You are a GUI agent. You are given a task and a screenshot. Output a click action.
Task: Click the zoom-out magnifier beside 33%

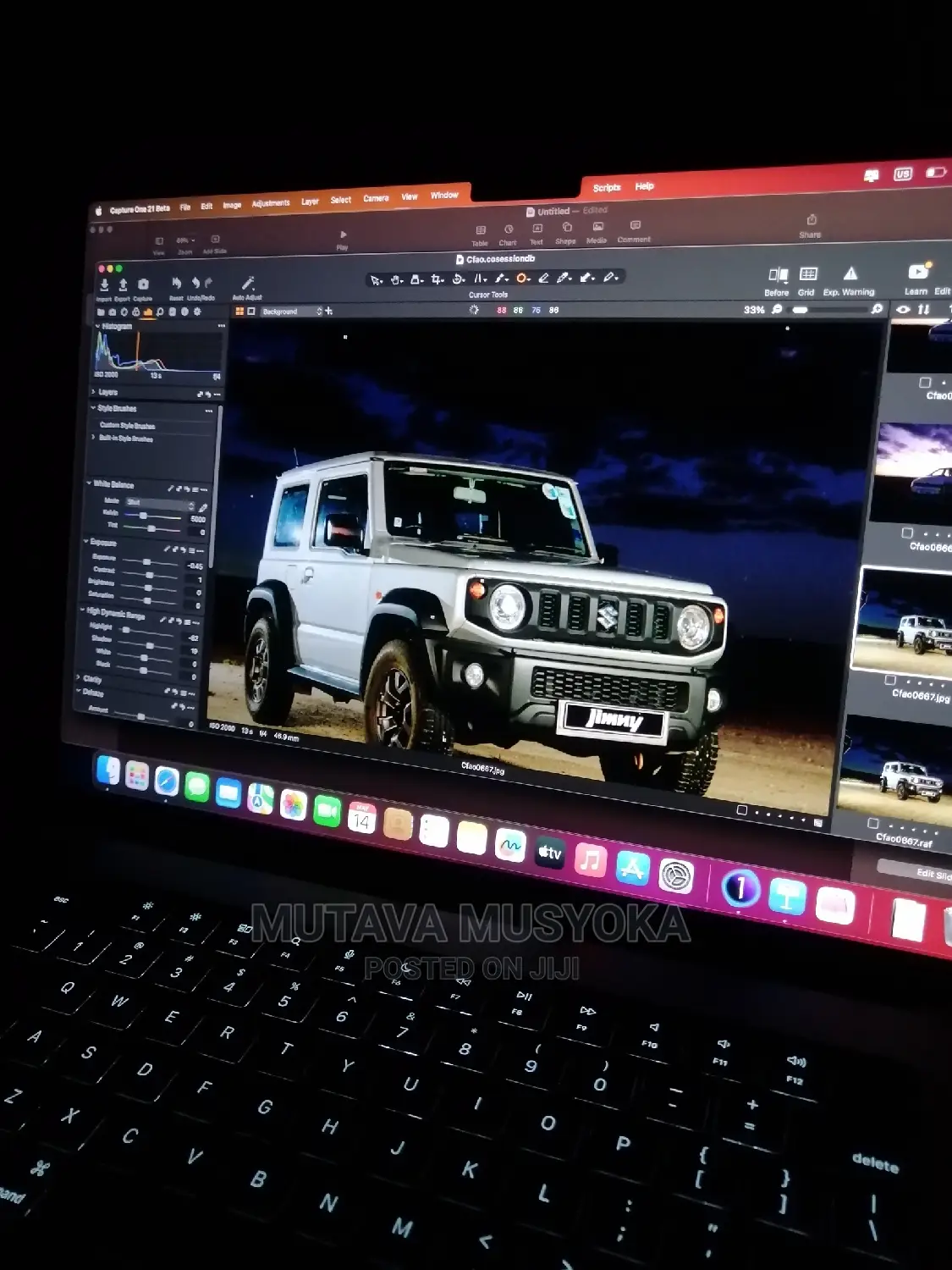point(777,309)
